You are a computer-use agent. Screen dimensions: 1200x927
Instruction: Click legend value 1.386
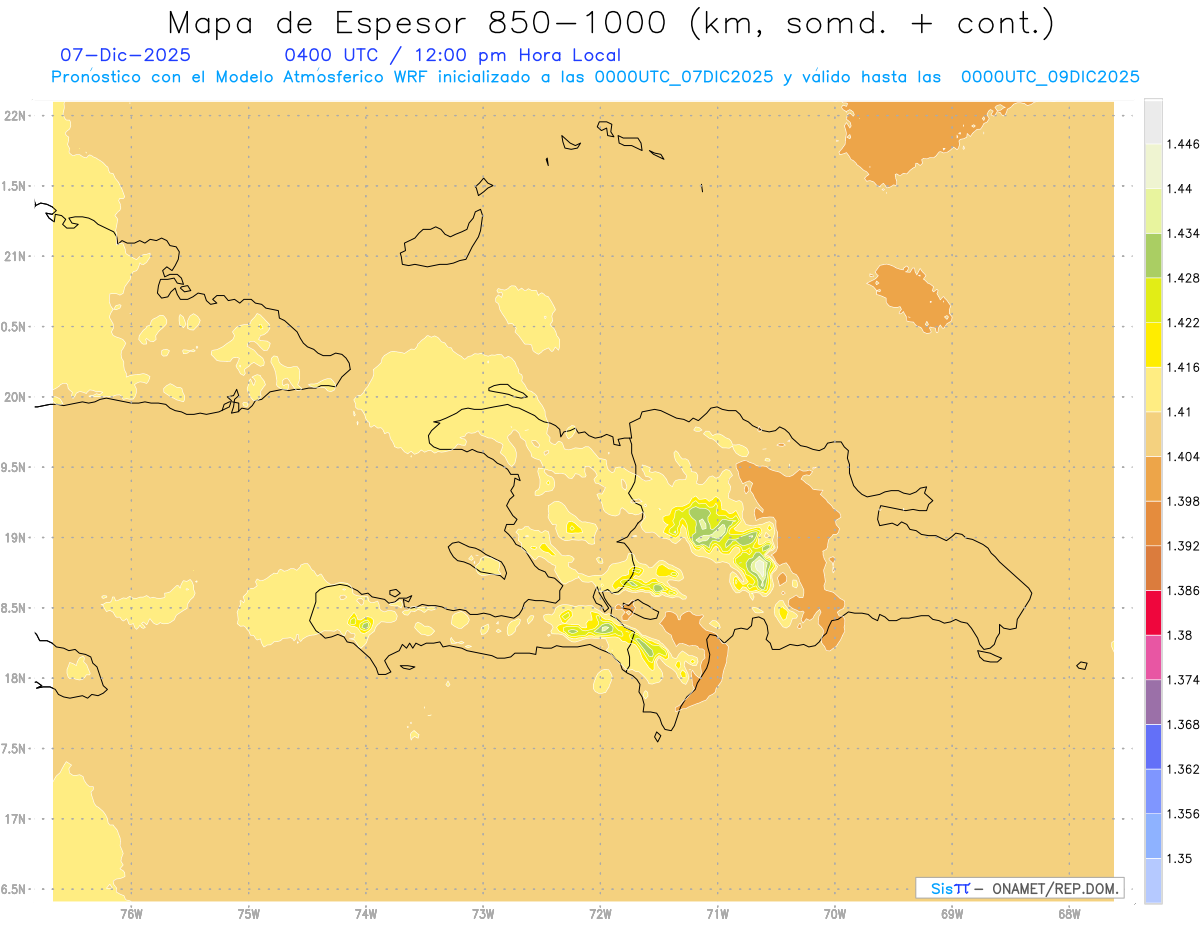pos(1183,591)
